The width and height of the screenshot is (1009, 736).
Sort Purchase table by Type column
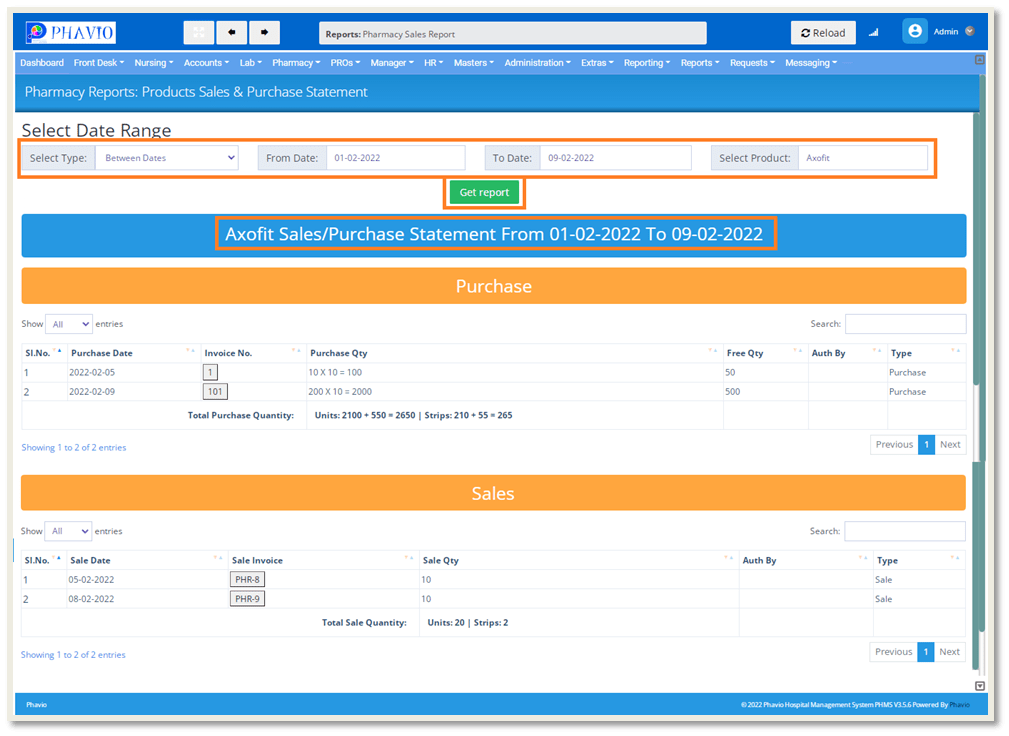click(x=926, y=353)
